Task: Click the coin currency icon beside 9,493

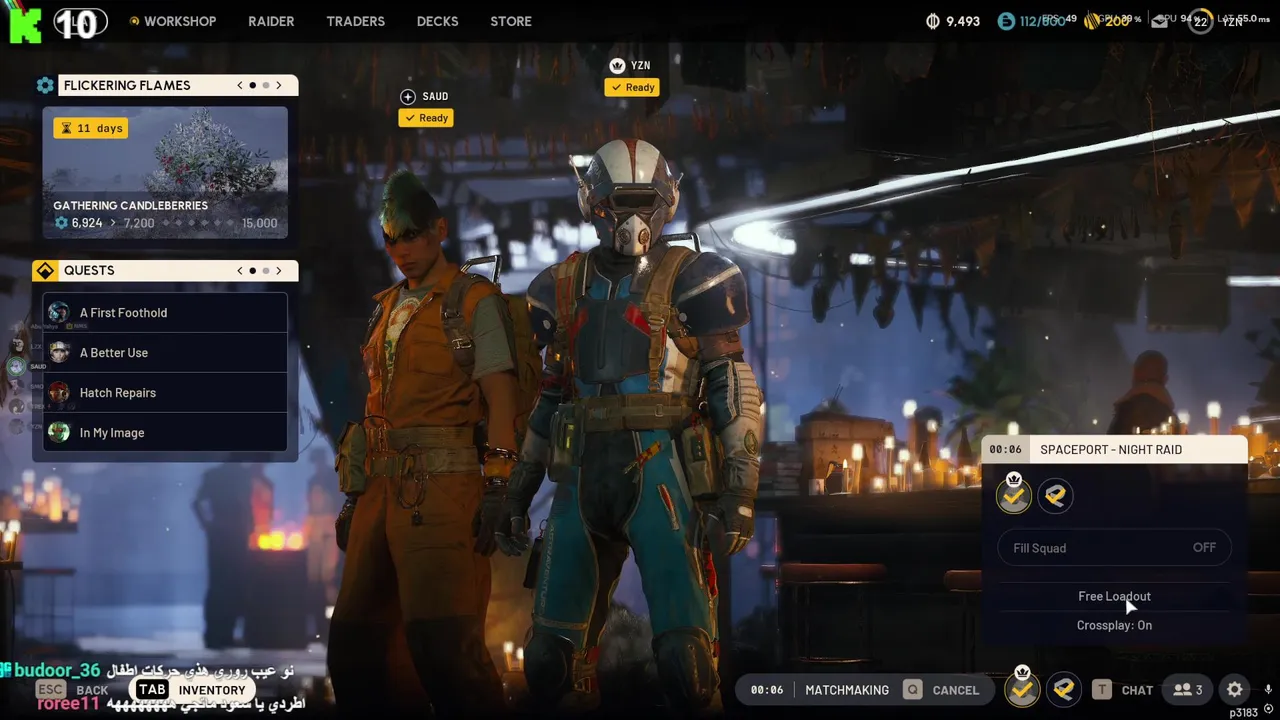Action: tap(934, 21)
